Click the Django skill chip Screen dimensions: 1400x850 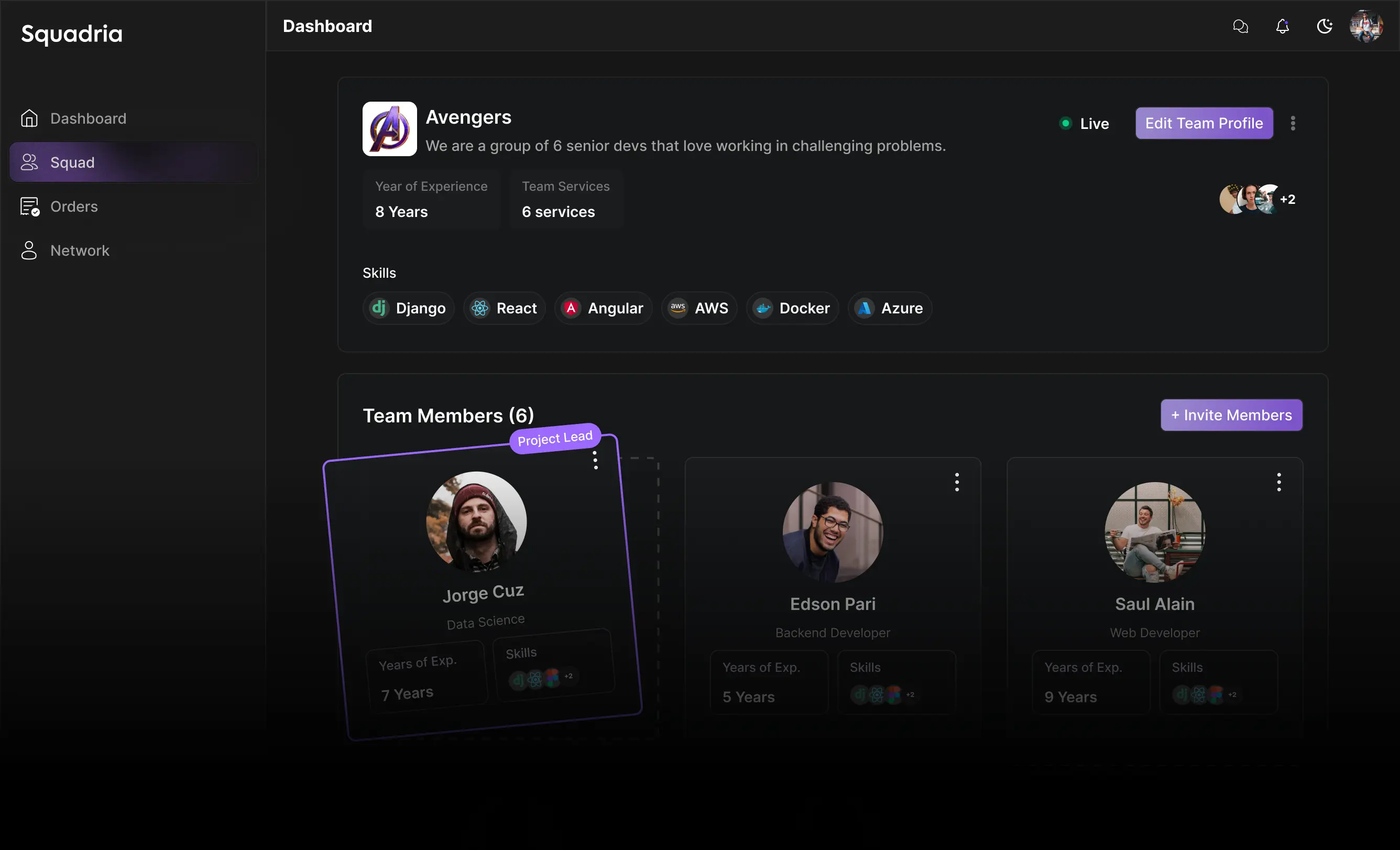click(409, 308)
